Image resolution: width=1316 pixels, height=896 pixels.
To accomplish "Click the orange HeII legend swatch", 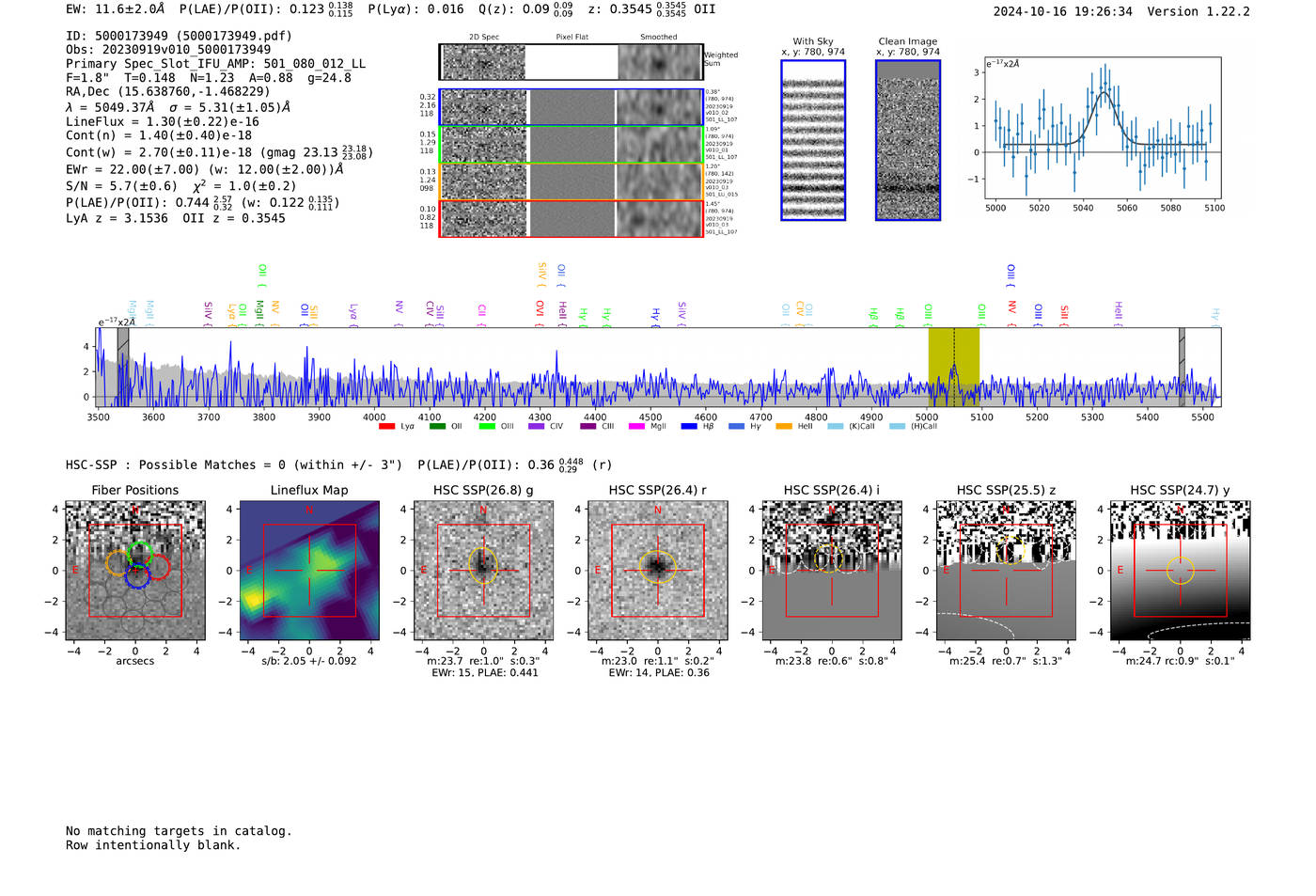I will point(784,426).
